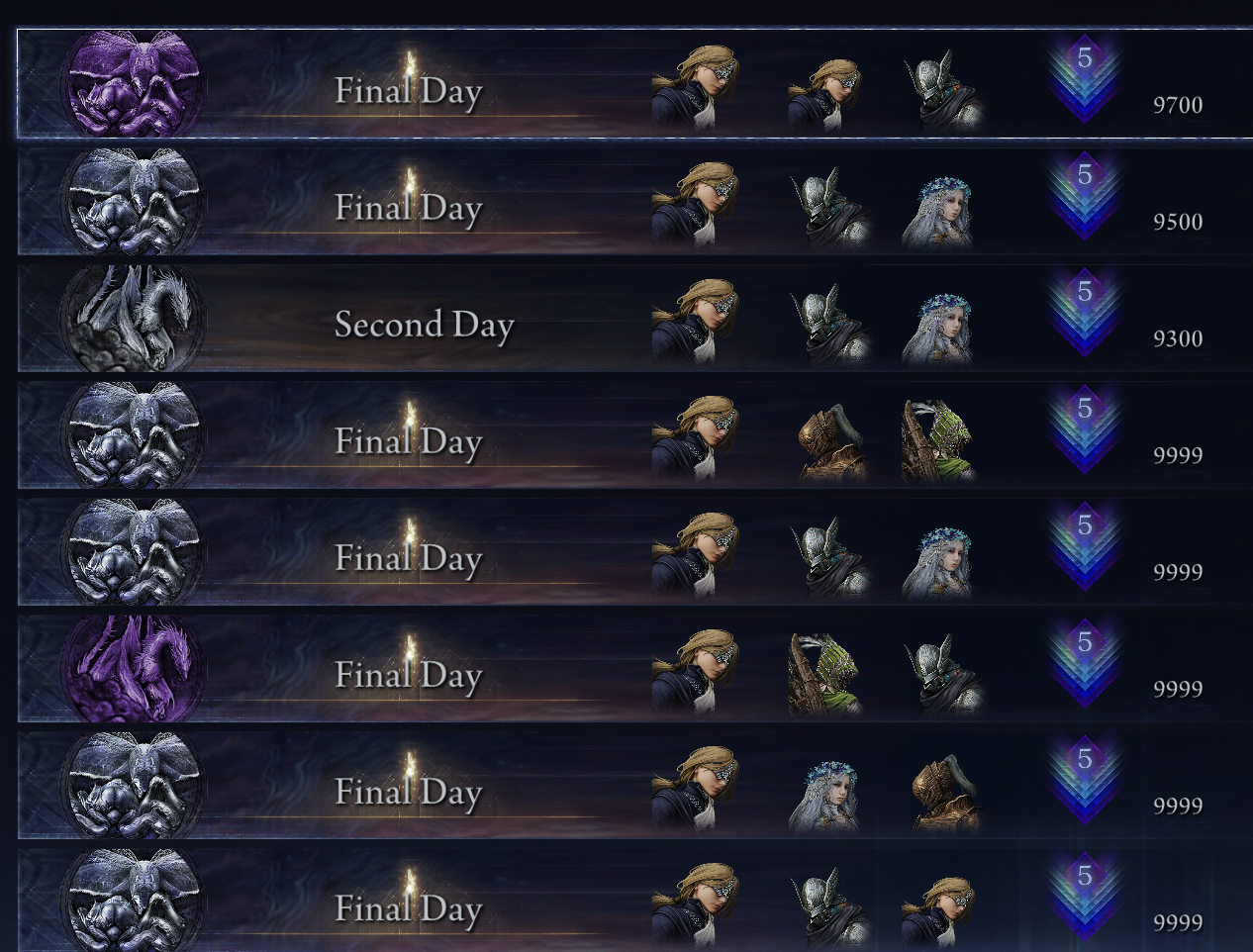Select the 9500 score value

(x=1178, y=222)
